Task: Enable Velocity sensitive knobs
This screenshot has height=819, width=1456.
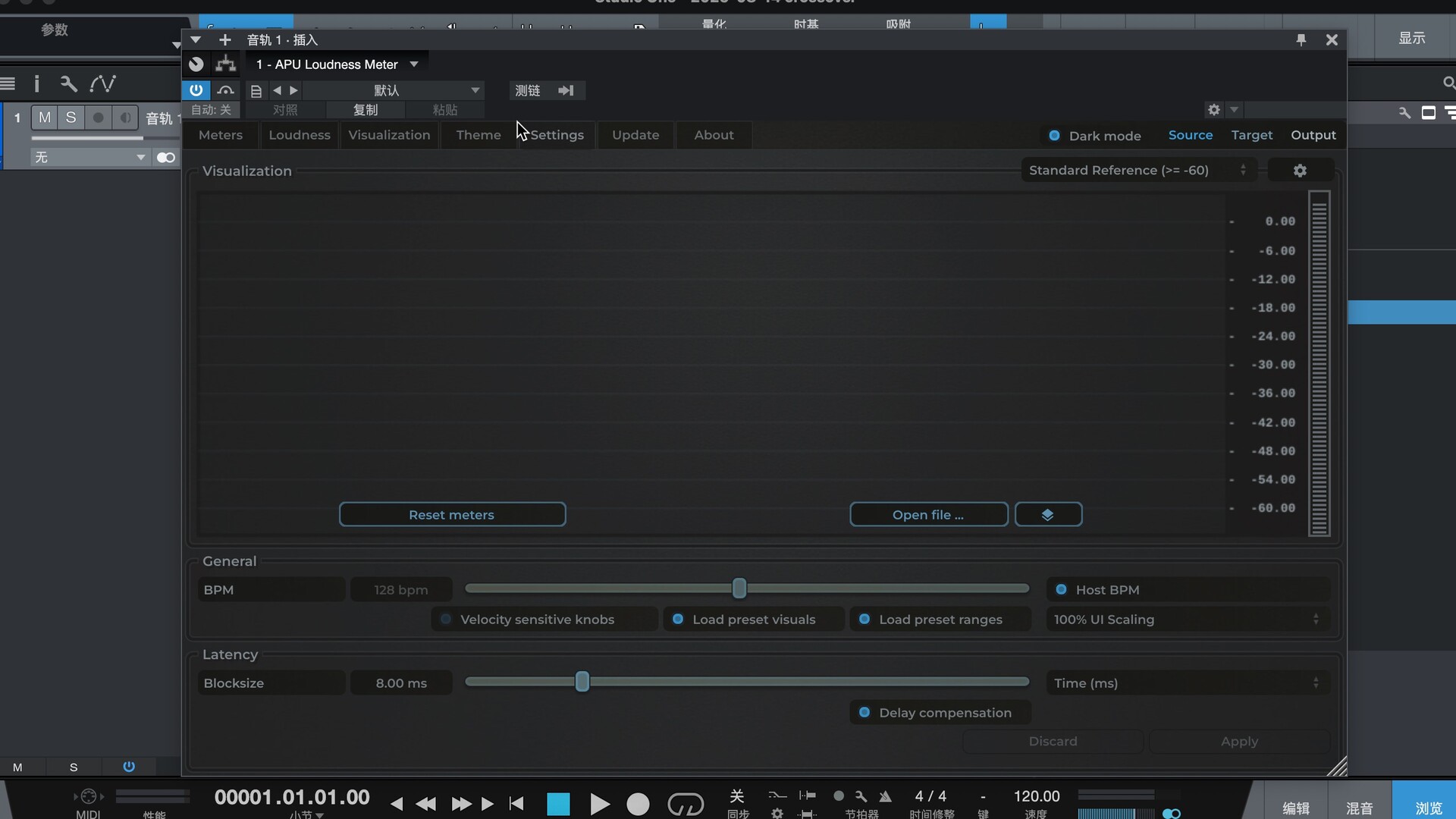Action: tap(544, 620)
